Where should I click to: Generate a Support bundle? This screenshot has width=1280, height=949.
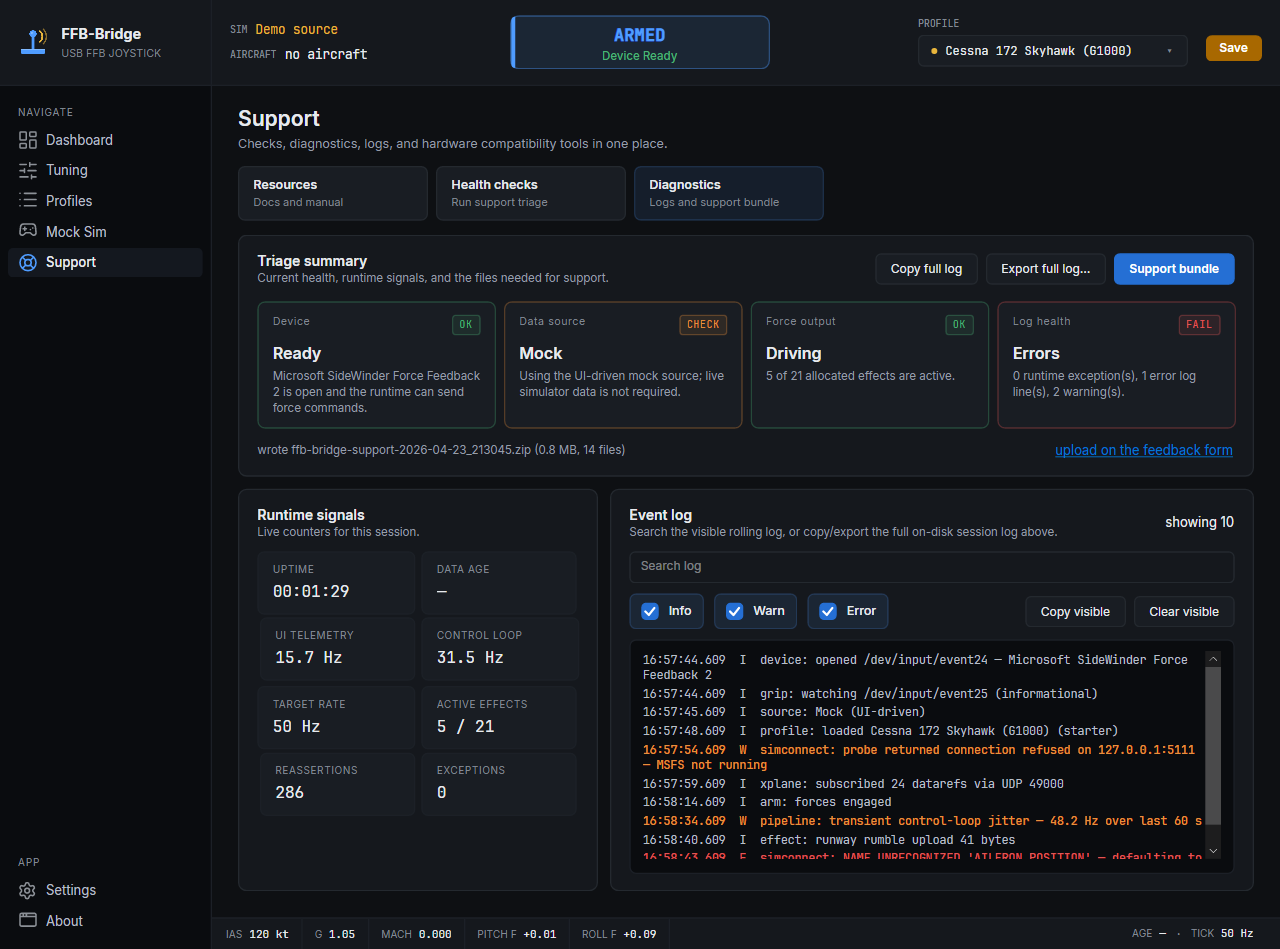click(x=1174, y=269)
